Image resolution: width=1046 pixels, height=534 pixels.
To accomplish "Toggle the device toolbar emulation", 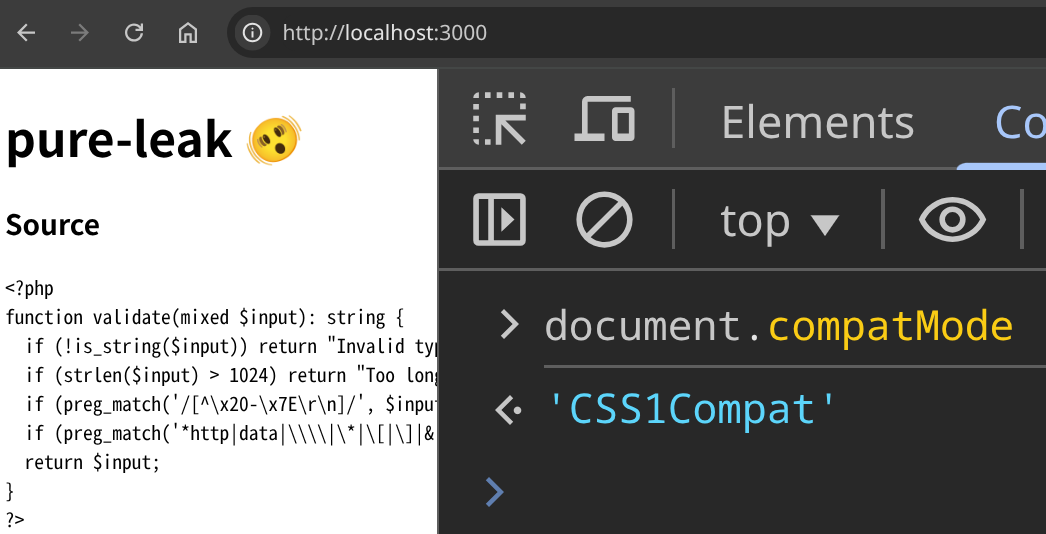I will [604, 119].
